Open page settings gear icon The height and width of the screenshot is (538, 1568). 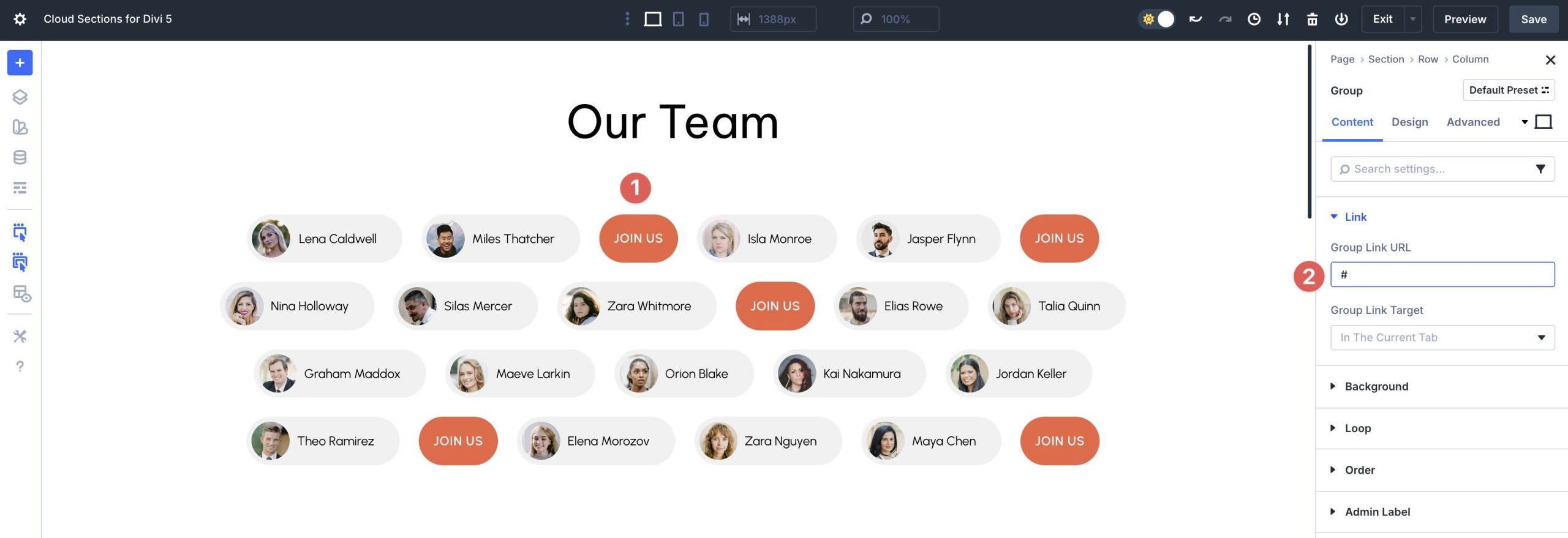click(20, 19)
